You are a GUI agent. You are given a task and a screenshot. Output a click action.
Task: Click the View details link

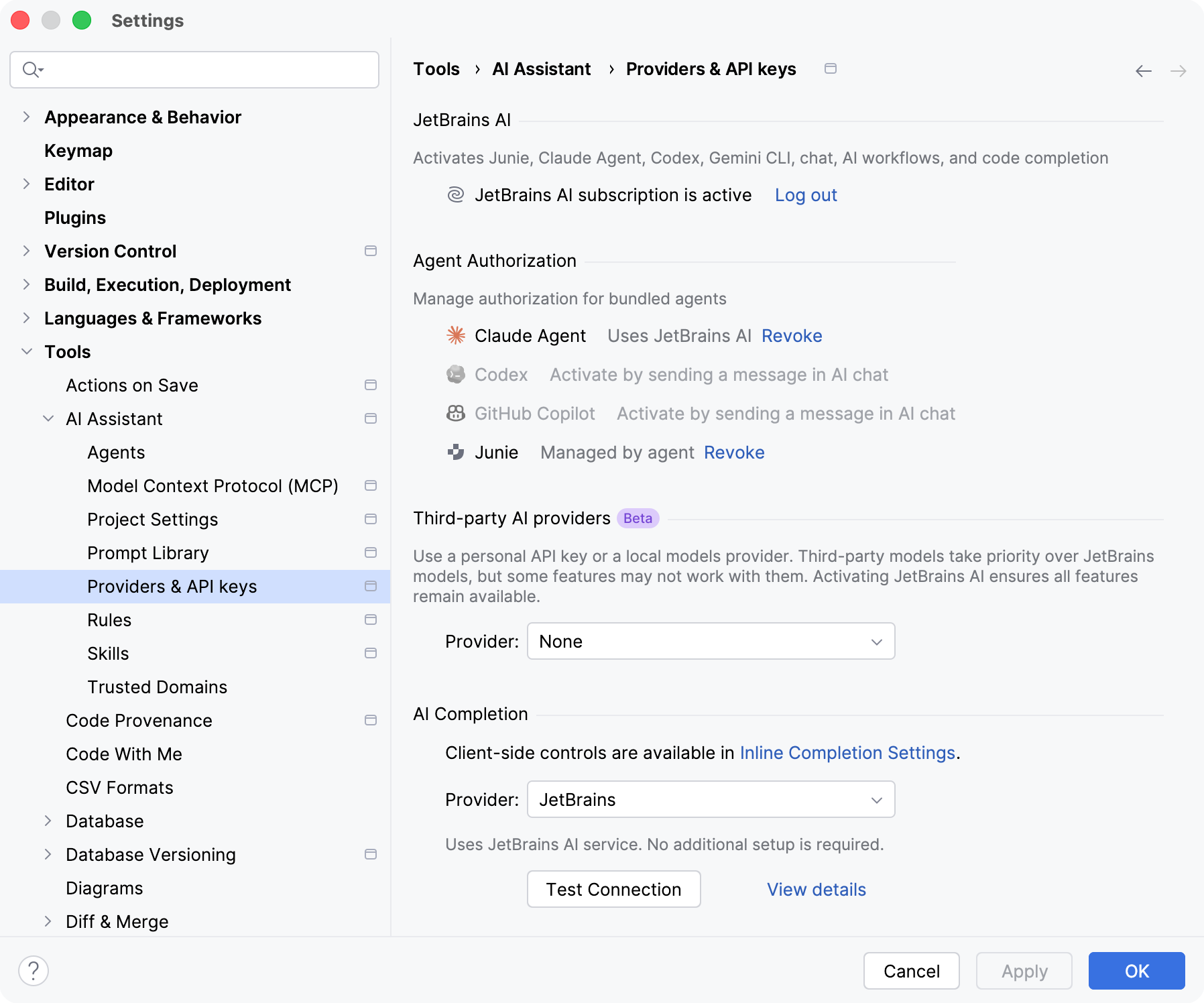coord(817,889)
